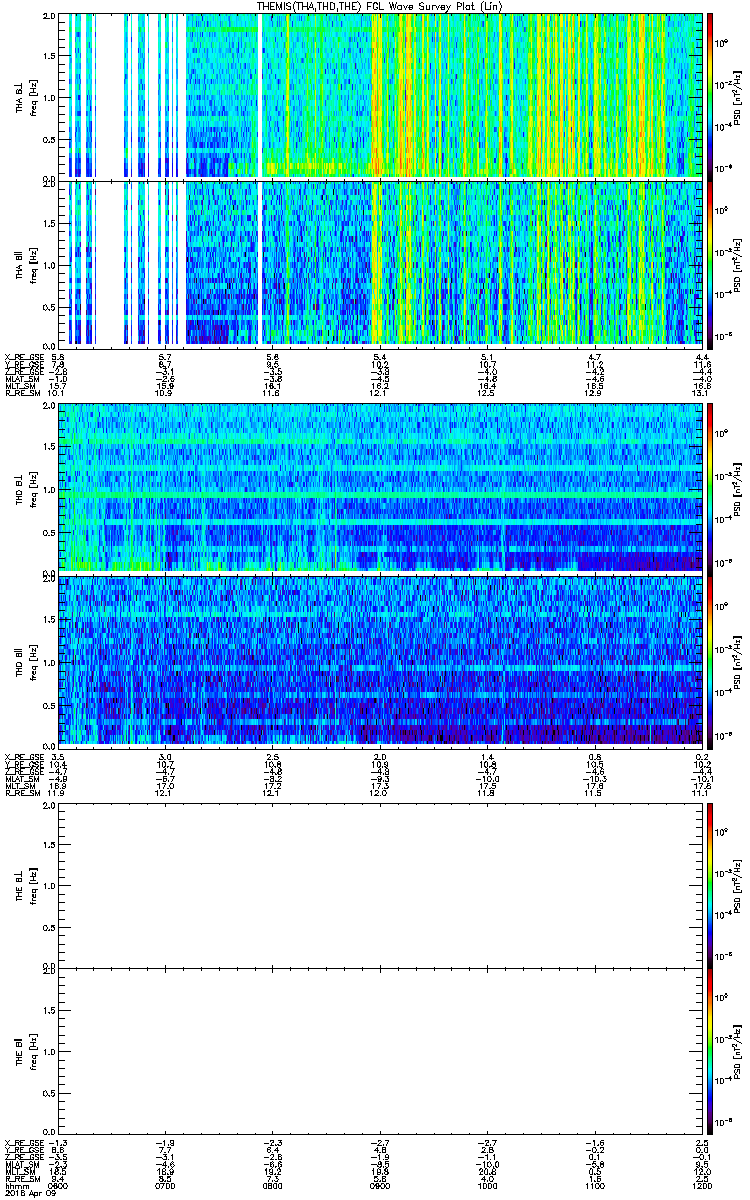
Task: Click the 0800 time tick label
Action: (272, 1185)
